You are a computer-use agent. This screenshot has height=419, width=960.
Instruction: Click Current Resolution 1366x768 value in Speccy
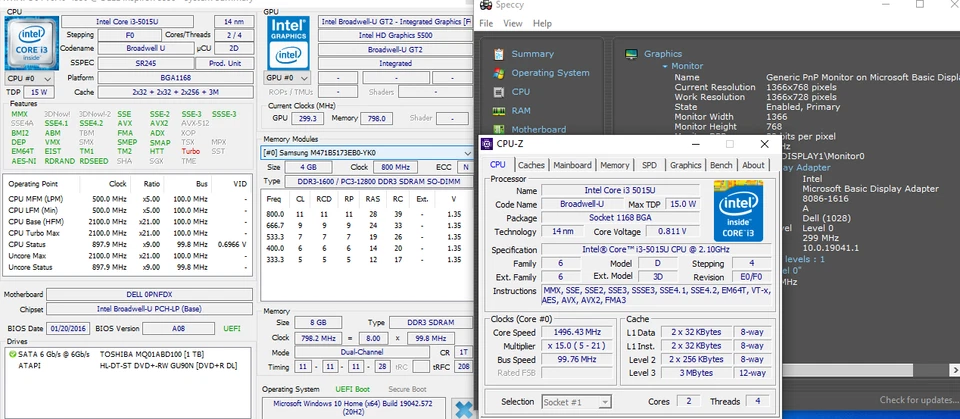(801, 88)
